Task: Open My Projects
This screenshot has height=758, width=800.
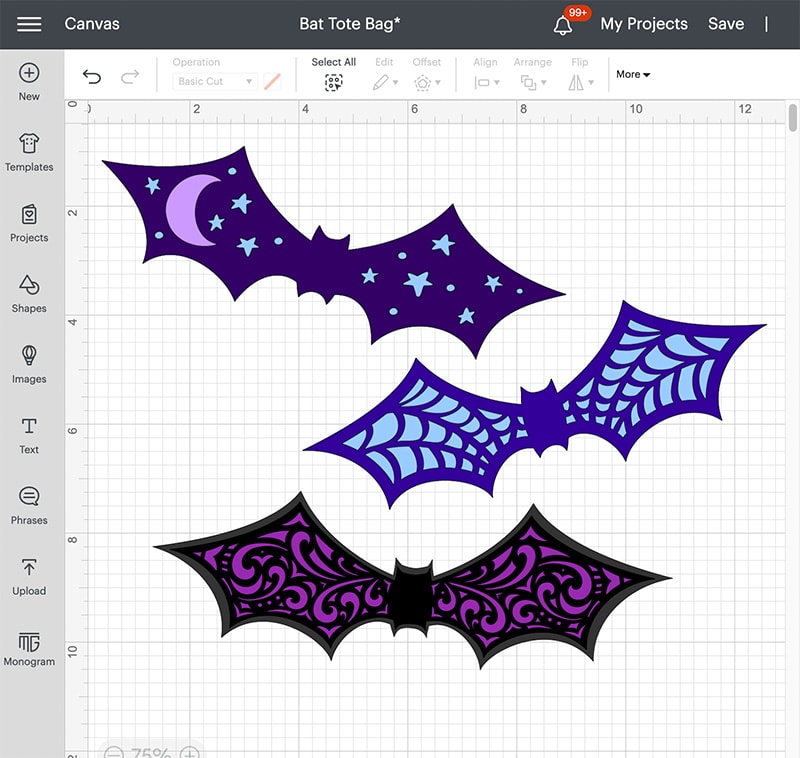Action: 644,23
